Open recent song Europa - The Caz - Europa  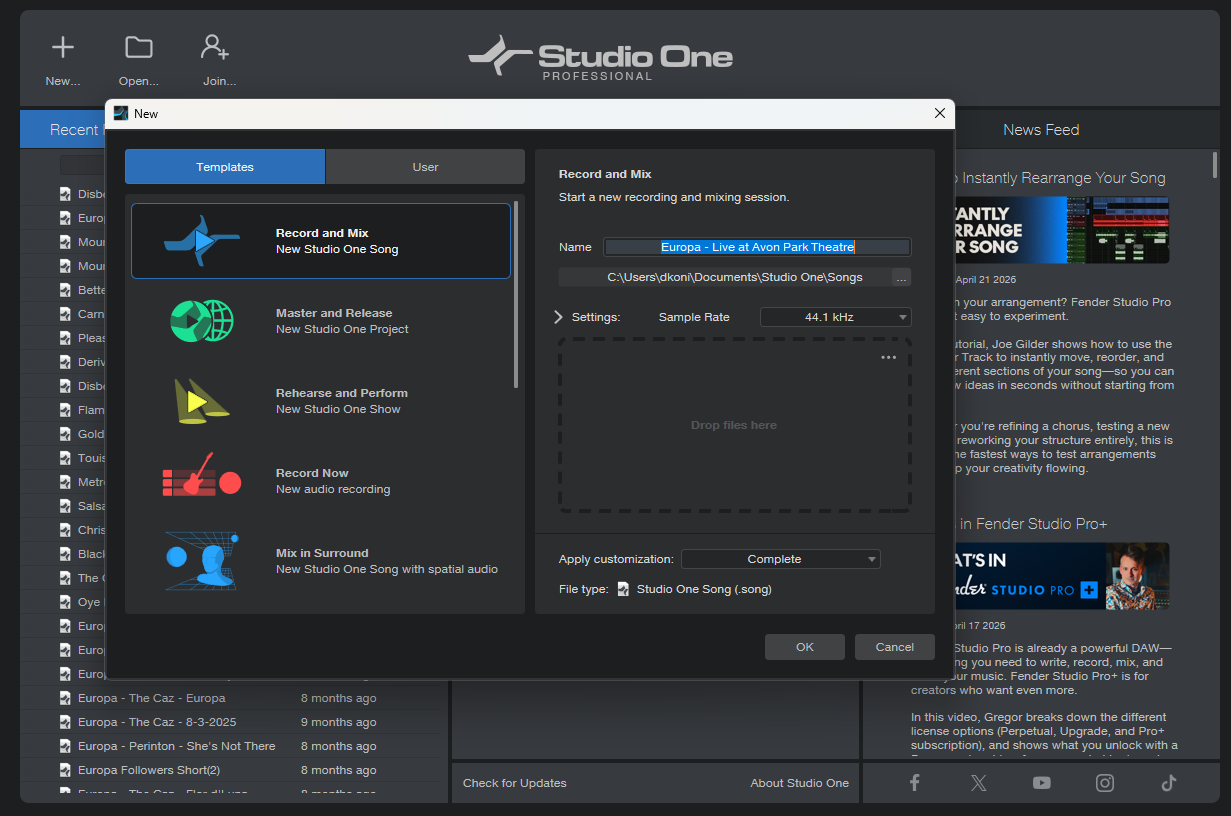[151, 698]
